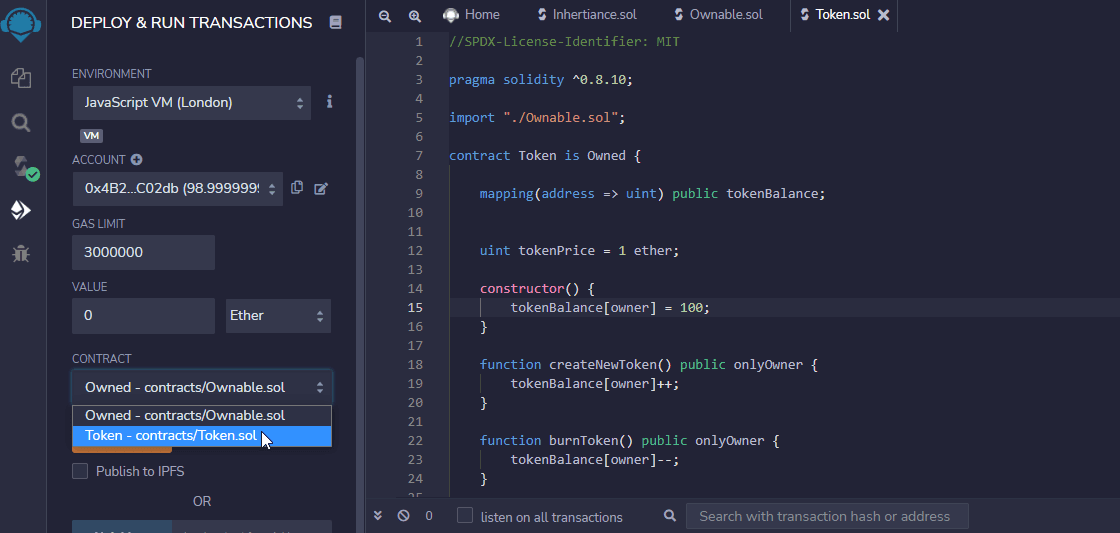1120x533 pixels.
Task: Click the pragma solidity ^0.8.10 line
Action: pyautogui.click(x=541, y=79)
